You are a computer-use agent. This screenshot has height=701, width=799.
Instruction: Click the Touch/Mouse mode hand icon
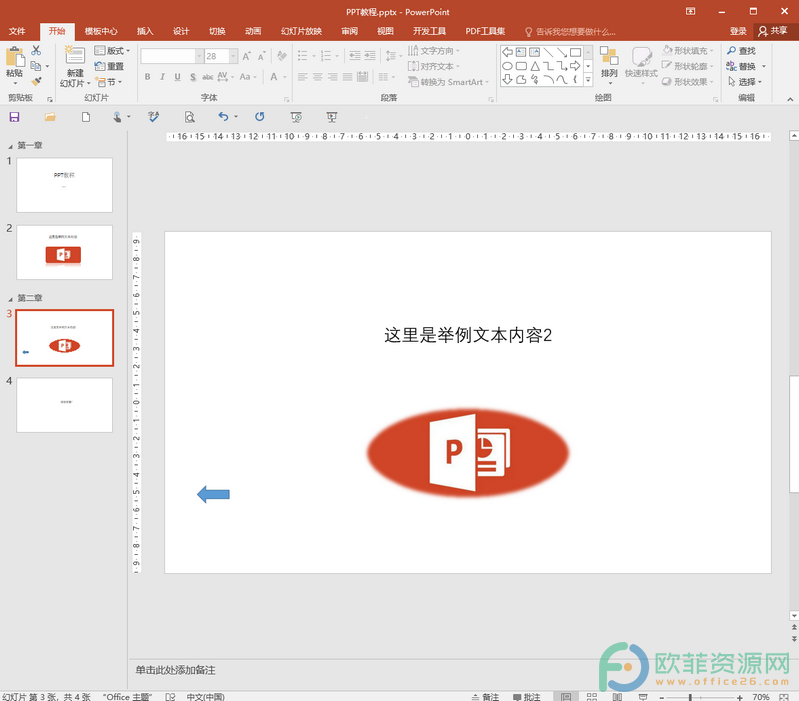pyautogui.click(x=117, y=117)
